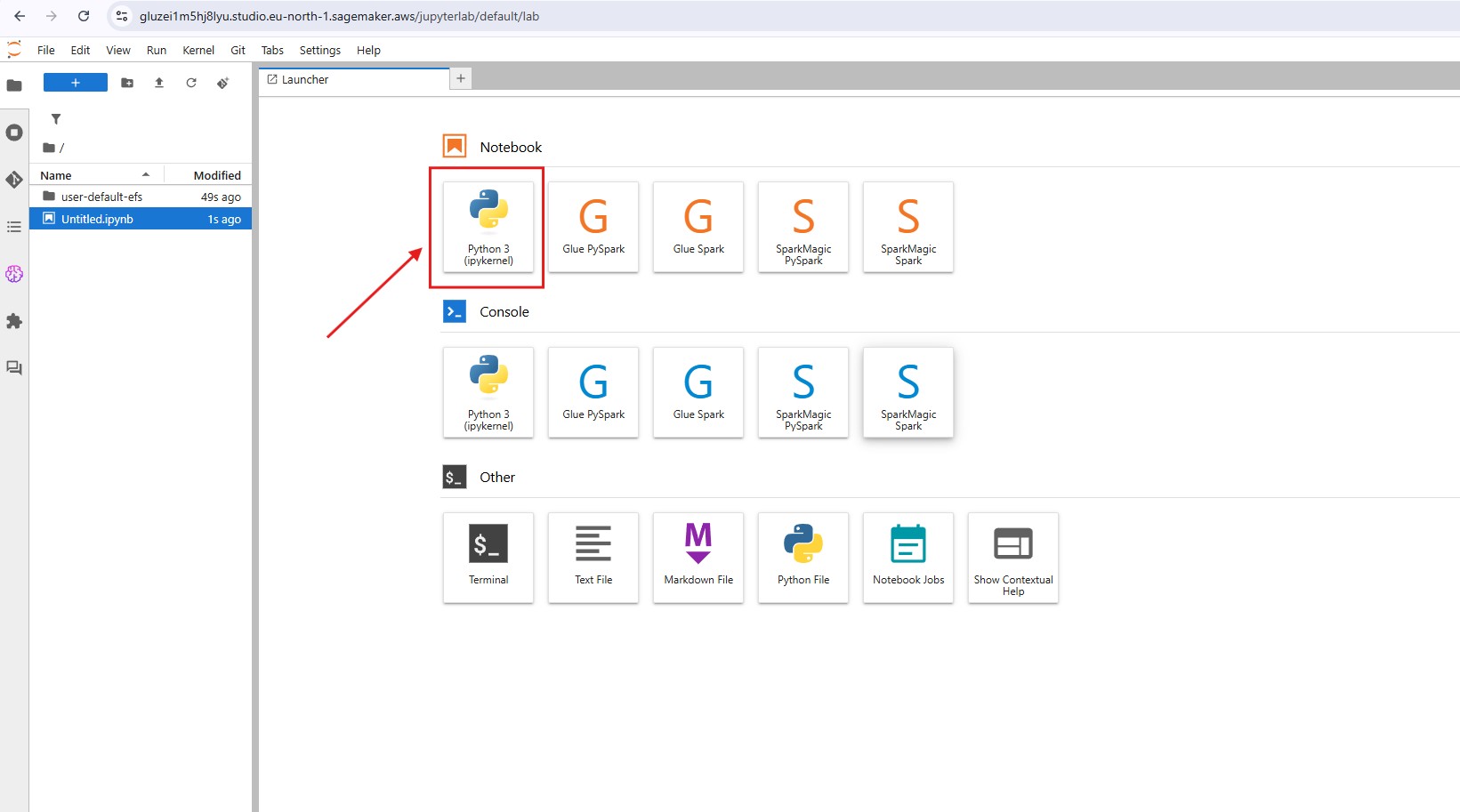Open Running Terminals and Kernels sidebar

click(x=14, y=133)
